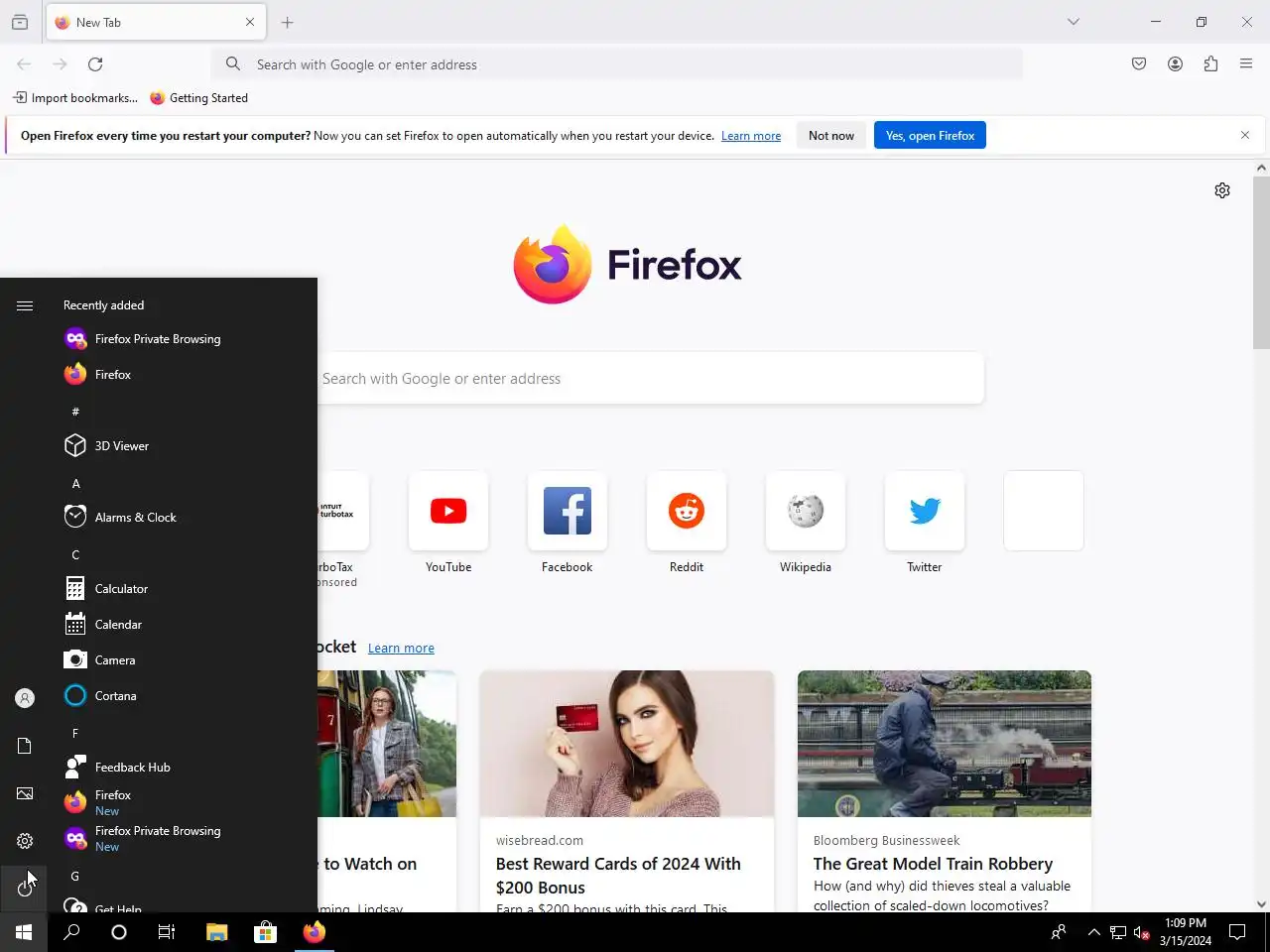Click the Not now button
This screenshot has height=952, width=1270.
click(x=831, y=136)
